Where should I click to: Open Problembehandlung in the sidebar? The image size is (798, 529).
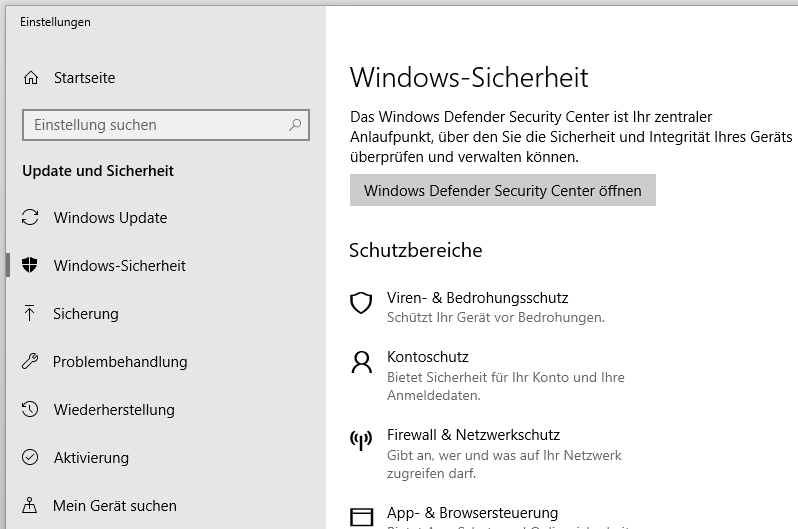click(120, 362)
